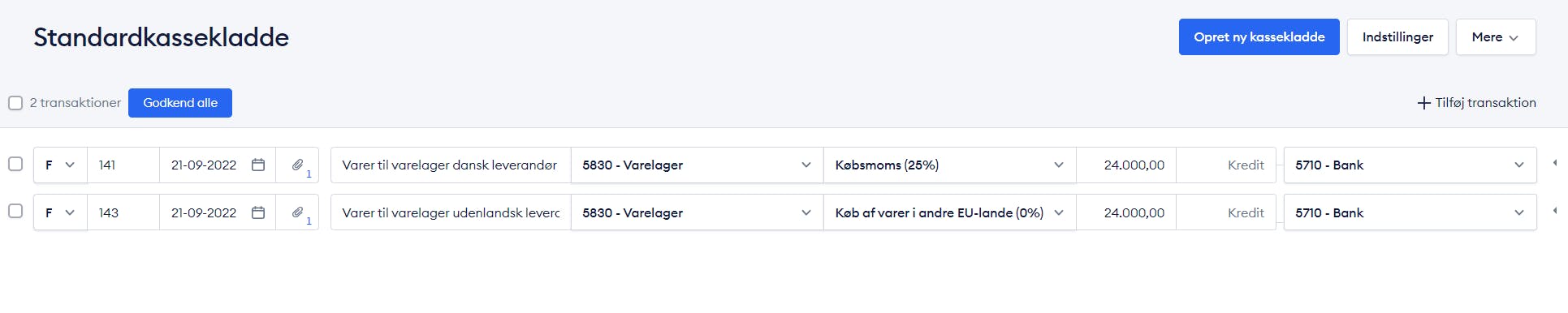Open attachment paperclip for voucher 143
1568x313 pixels.
point(297,212)
